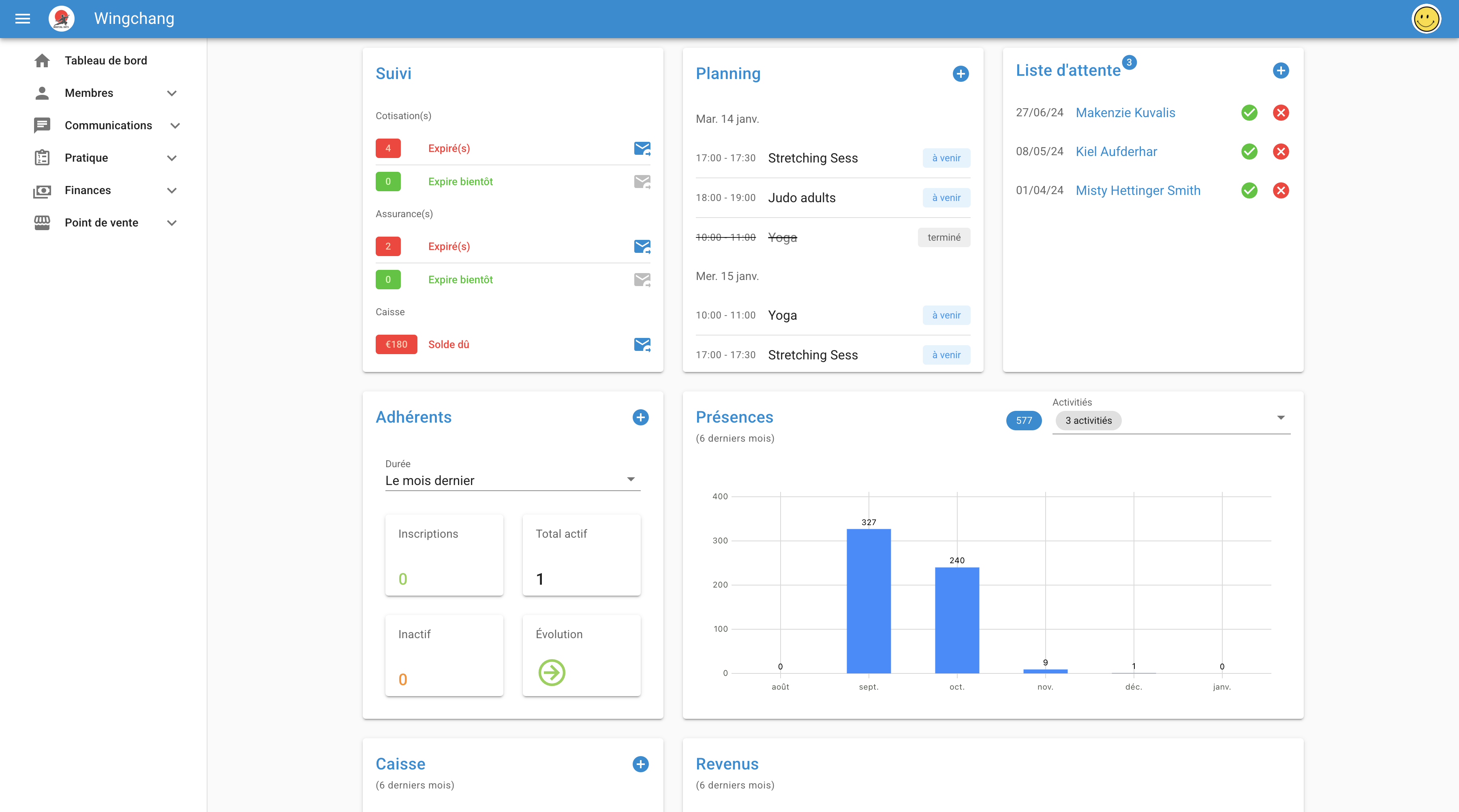Click the sept. bar showing 327
Image resolution: width=1459 pixels, height=812 pixels.
[868, 601]
